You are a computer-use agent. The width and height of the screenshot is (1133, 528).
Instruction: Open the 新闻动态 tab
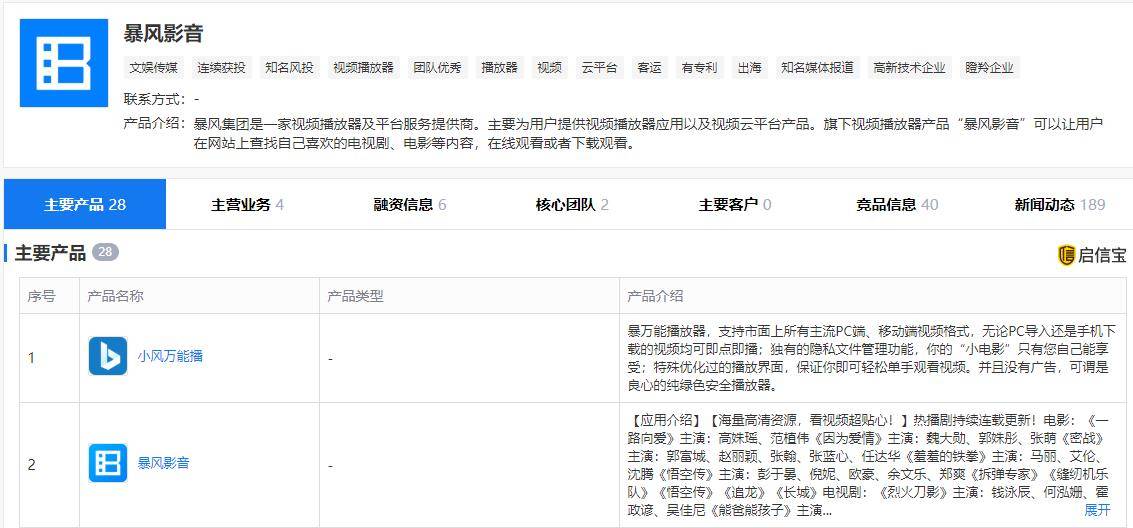tap(1059, 204)
